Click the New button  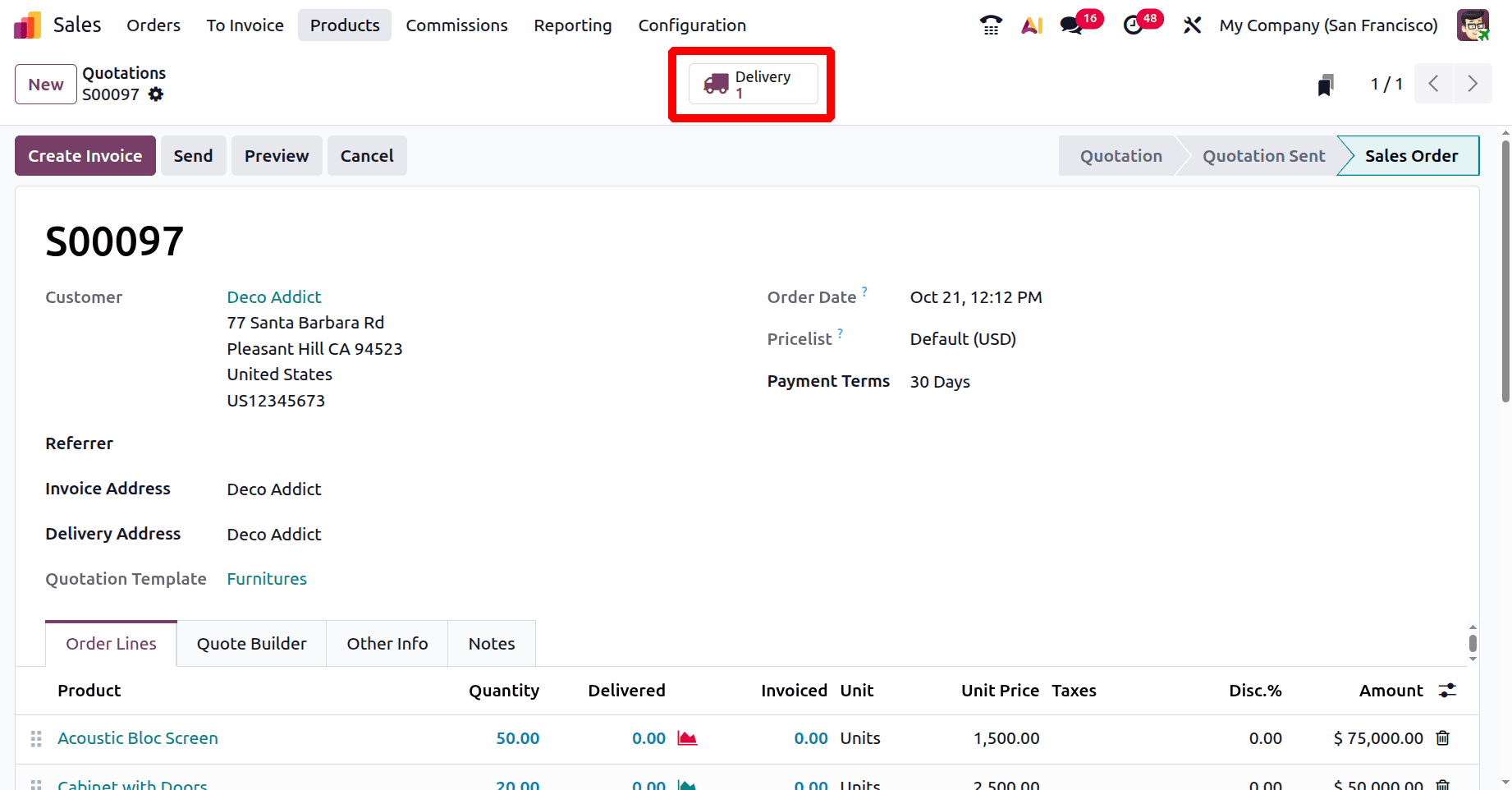point(46,85)
